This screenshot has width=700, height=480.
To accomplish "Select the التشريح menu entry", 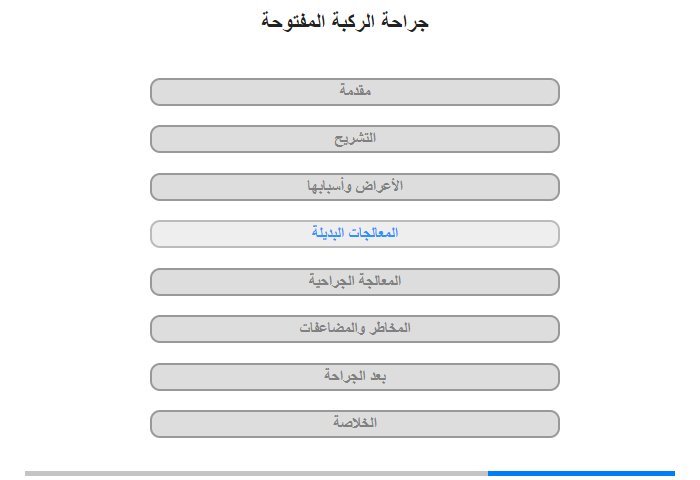I will 354,139.
